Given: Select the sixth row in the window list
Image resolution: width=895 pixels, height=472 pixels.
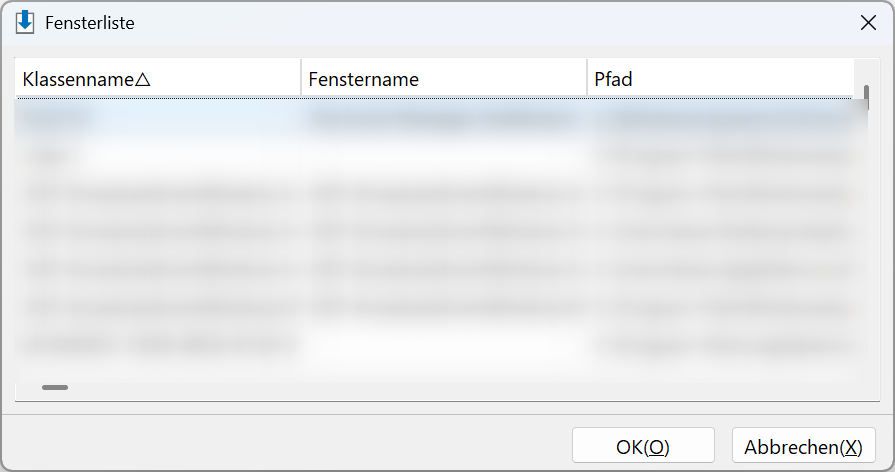Looking at the screenshot, I should 434,308.
